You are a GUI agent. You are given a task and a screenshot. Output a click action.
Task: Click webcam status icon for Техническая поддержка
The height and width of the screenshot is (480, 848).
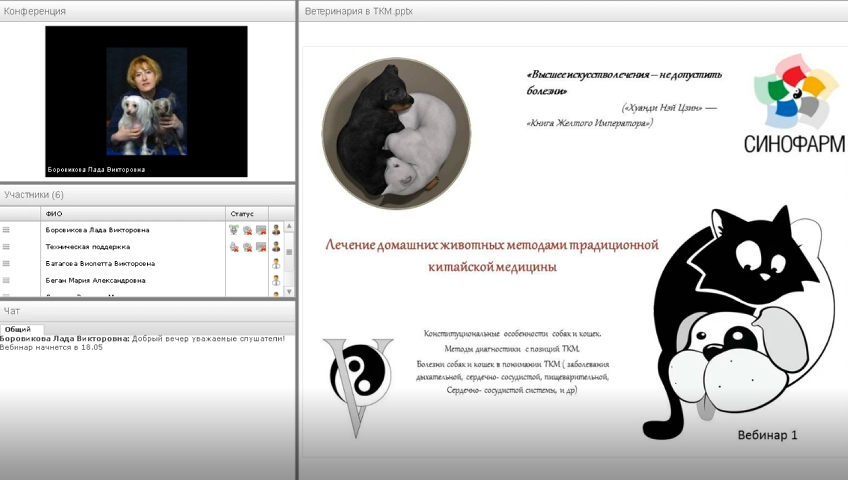pos(247,247)
